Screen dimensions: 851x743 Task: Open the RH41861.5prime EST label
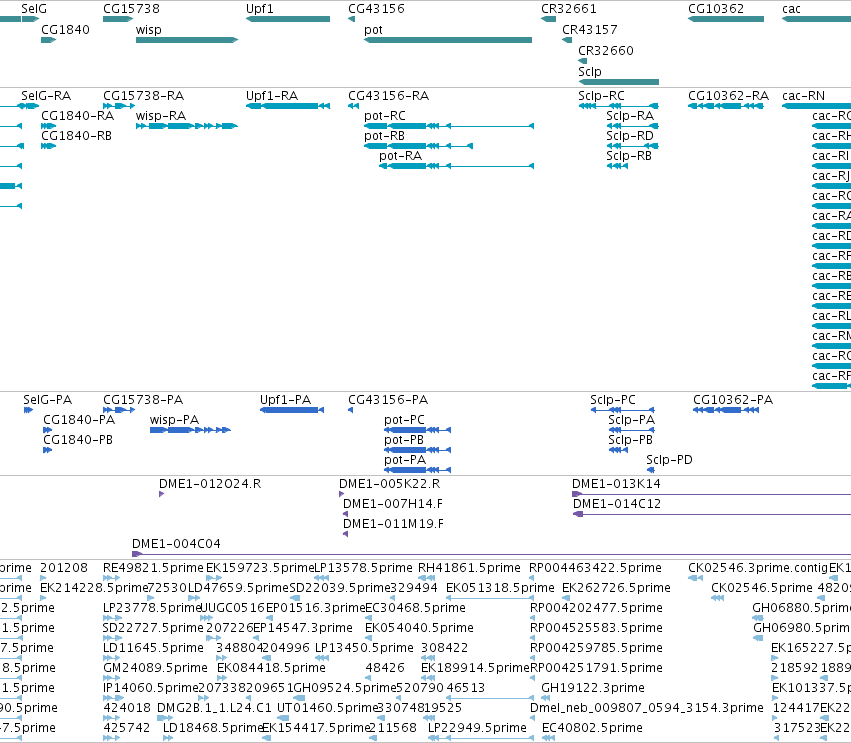469,568
